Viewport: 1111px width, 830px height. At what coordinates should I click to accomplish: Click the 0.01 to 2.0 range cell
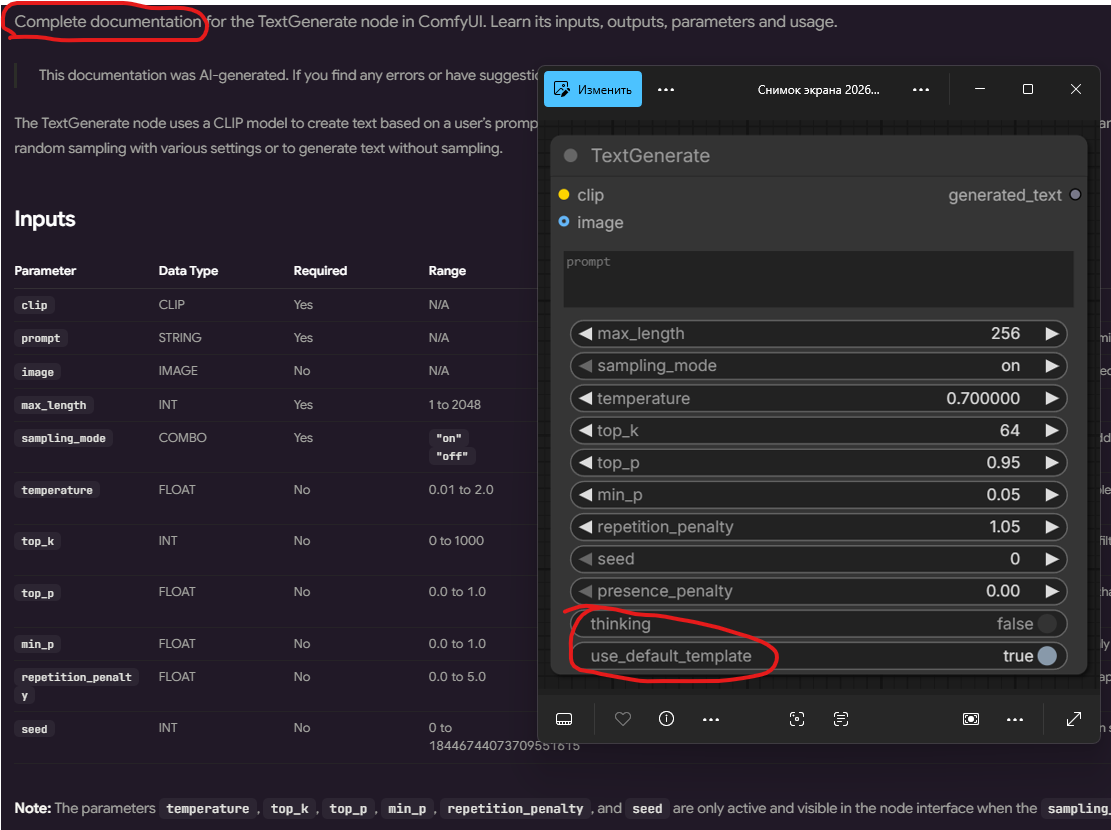tap(461, 490)
